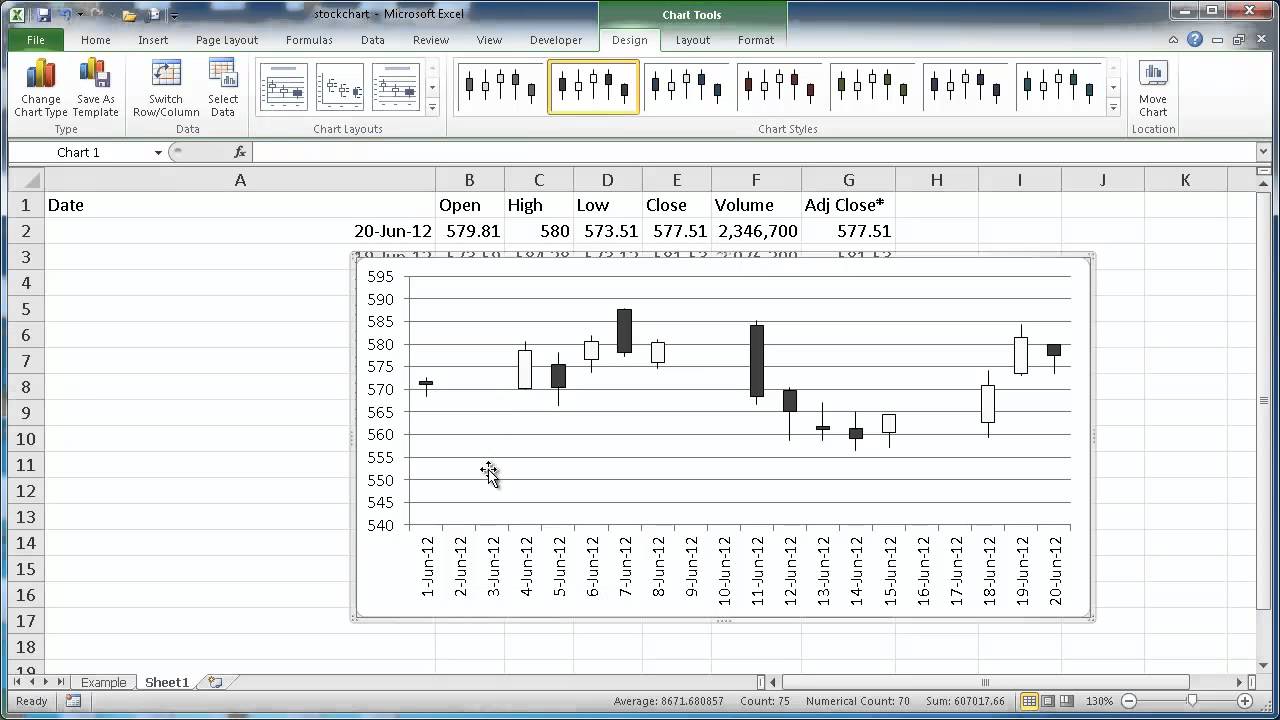
Task: Apply the olive green candlestick chart style
Action: tap(873, 87)
